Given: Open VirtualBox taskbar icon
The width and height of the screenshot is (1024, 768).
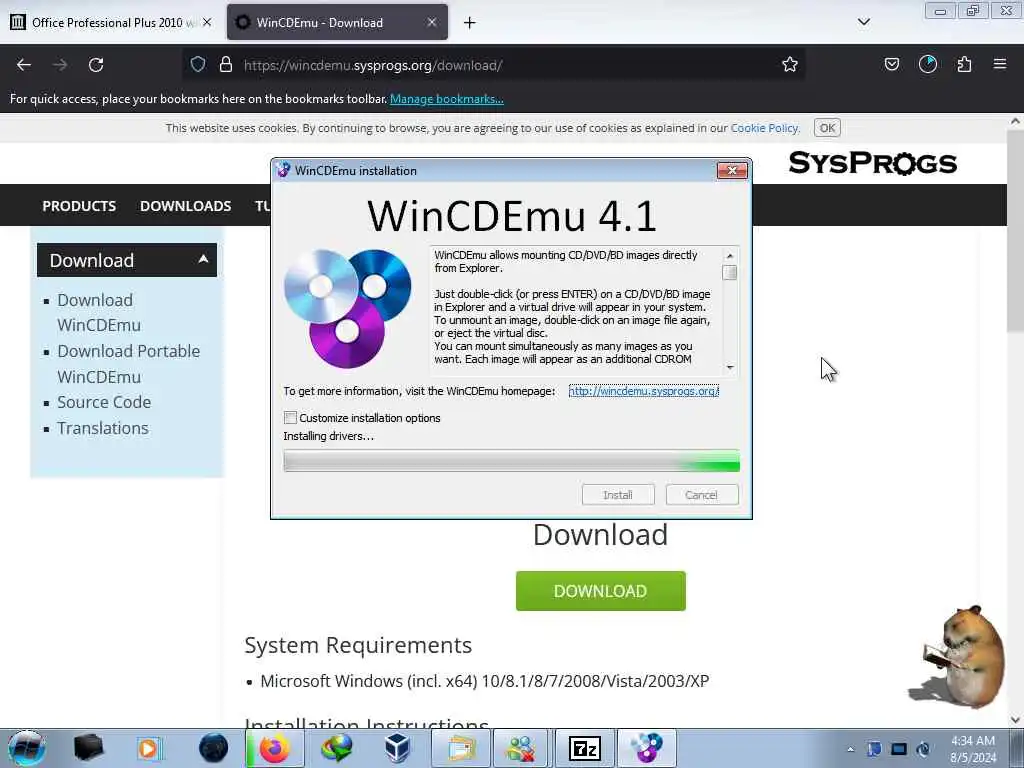Looking at the screenshot, I should (397, 748).
